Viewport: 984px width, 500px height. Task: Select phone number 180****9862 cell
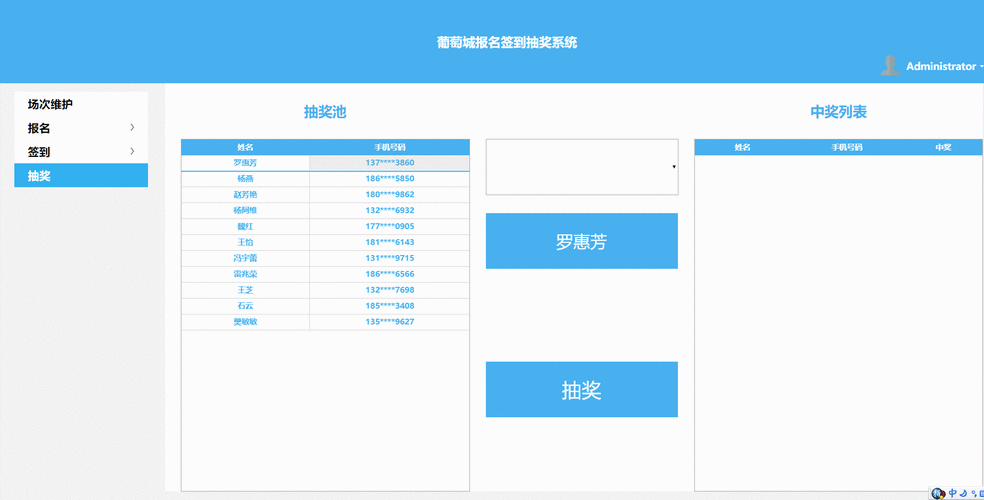[389, 195]
